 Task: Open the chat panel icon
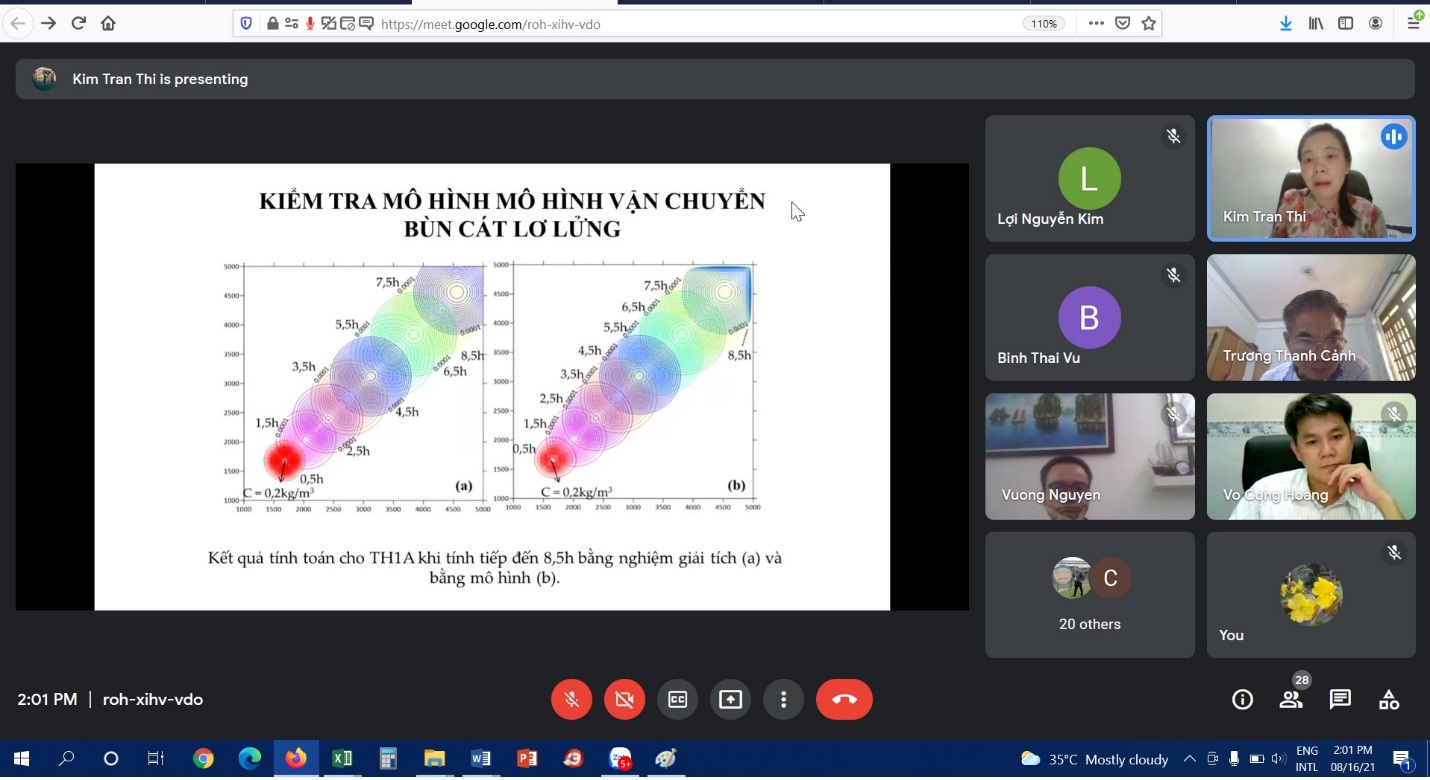click(x=1340, y=700)
